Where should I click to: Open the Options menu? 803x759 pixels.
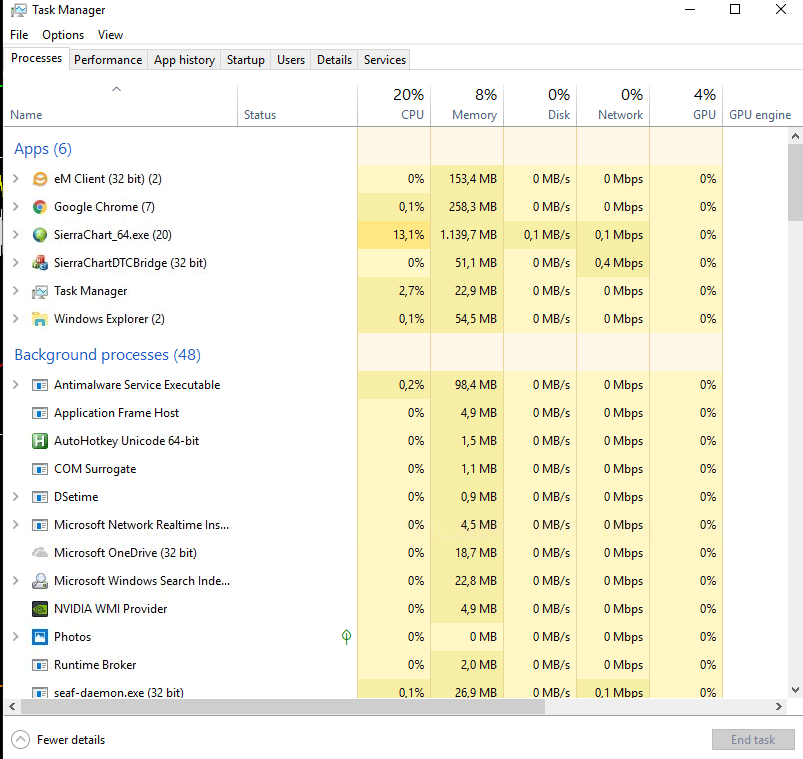click(63, 35)
